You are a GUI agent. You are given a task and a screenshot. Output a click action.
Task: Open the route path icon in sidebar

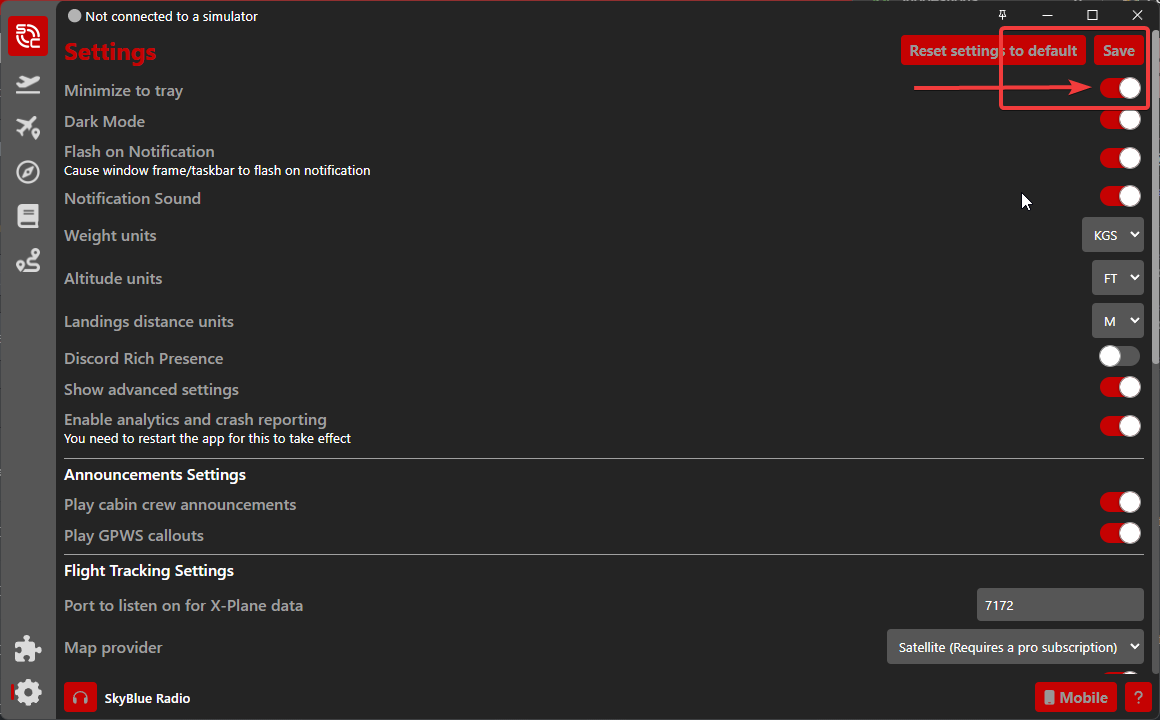(28, 261)
